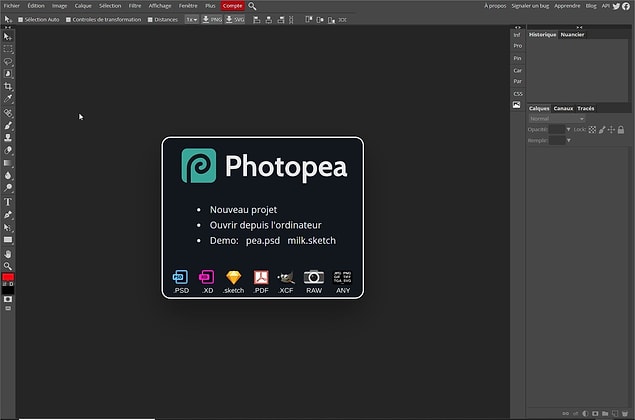This screenshot has height=420, width=635.
Task: Click Ouvrir depuis l'ordinateur link
Action: [x=266, y=225]
